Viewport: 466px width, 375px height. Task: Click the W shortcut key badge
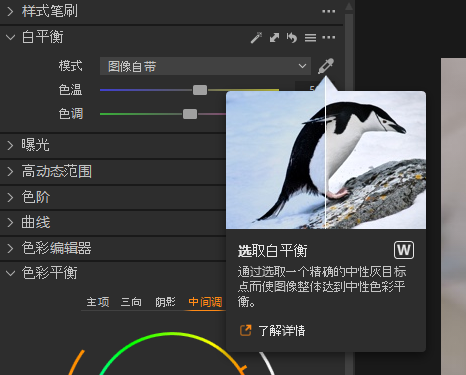[x=404, y=250]
